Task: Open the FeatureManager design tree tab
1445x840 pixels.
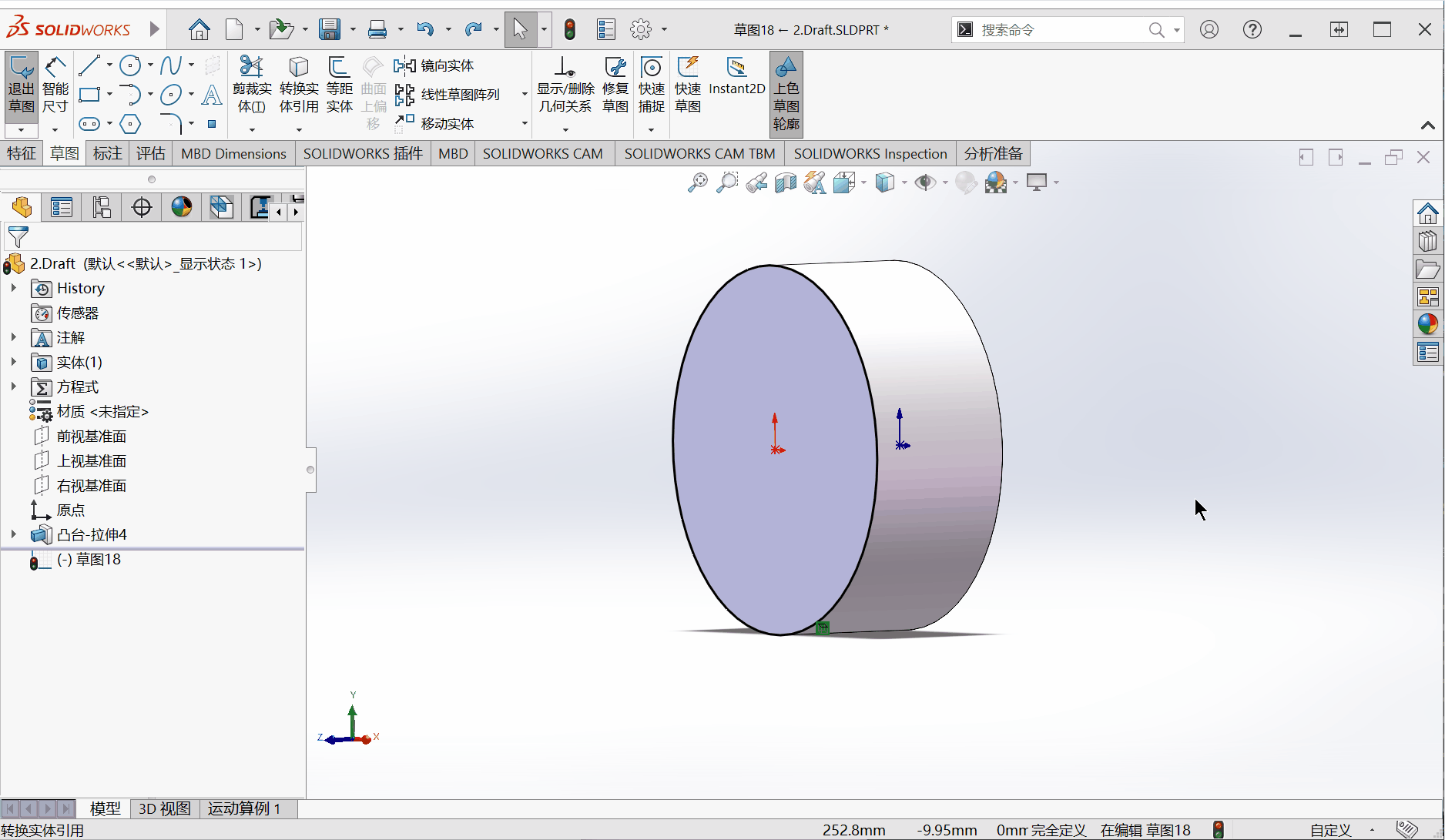Action: click(22, 207)
